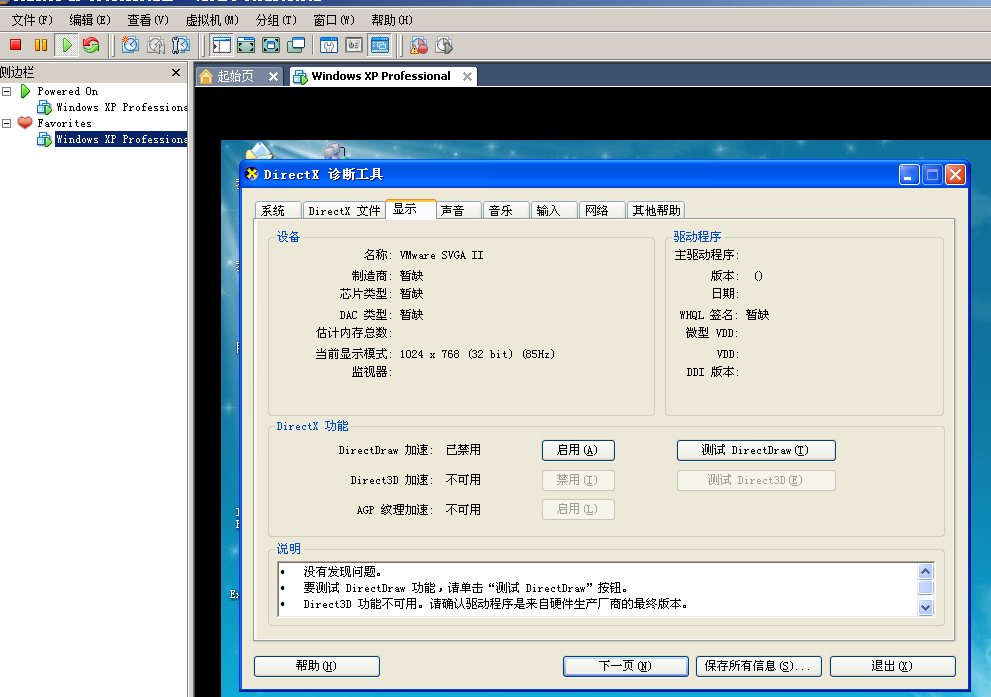This screenshot has height=697, width=991.
Task: Click the revert to snapshot icon
Action: pyautogui.click(x=155, y=45)
